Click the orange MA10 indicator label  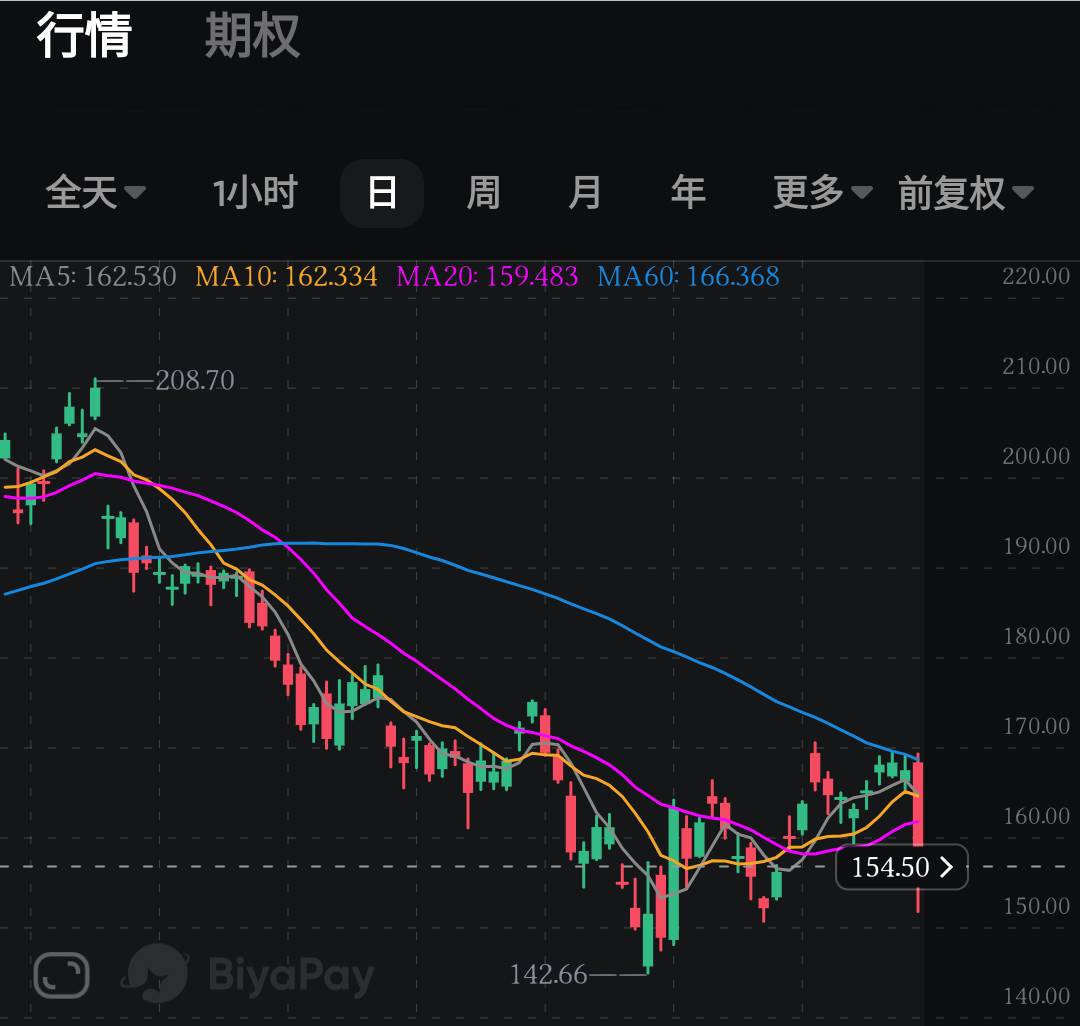287,277
